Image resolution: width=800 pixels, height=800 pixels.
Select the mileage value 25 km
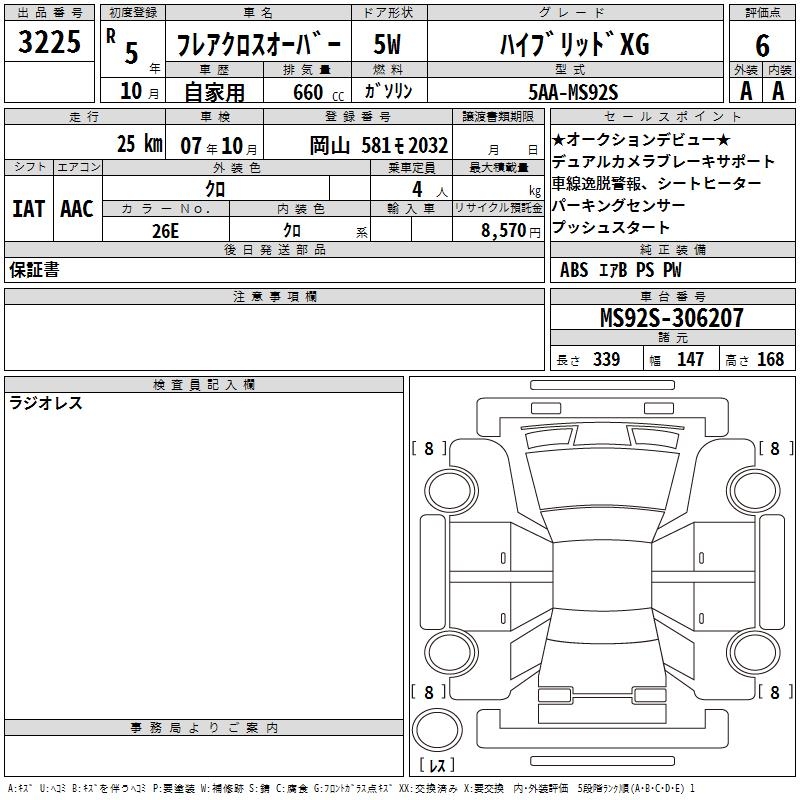click(139, 145)
